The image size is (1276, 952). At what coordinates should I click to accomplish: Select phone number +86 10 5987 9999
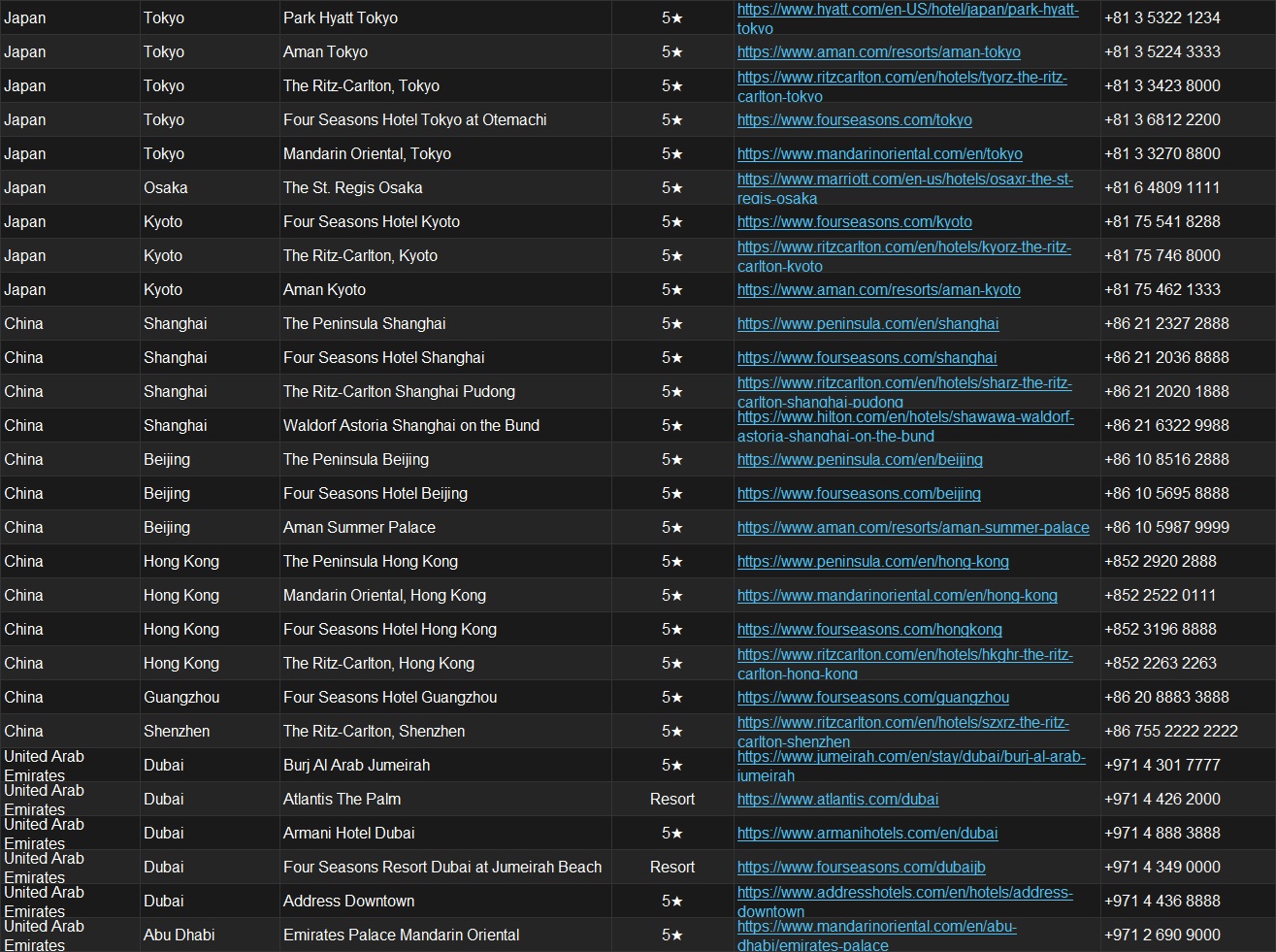coord(1166,528)
